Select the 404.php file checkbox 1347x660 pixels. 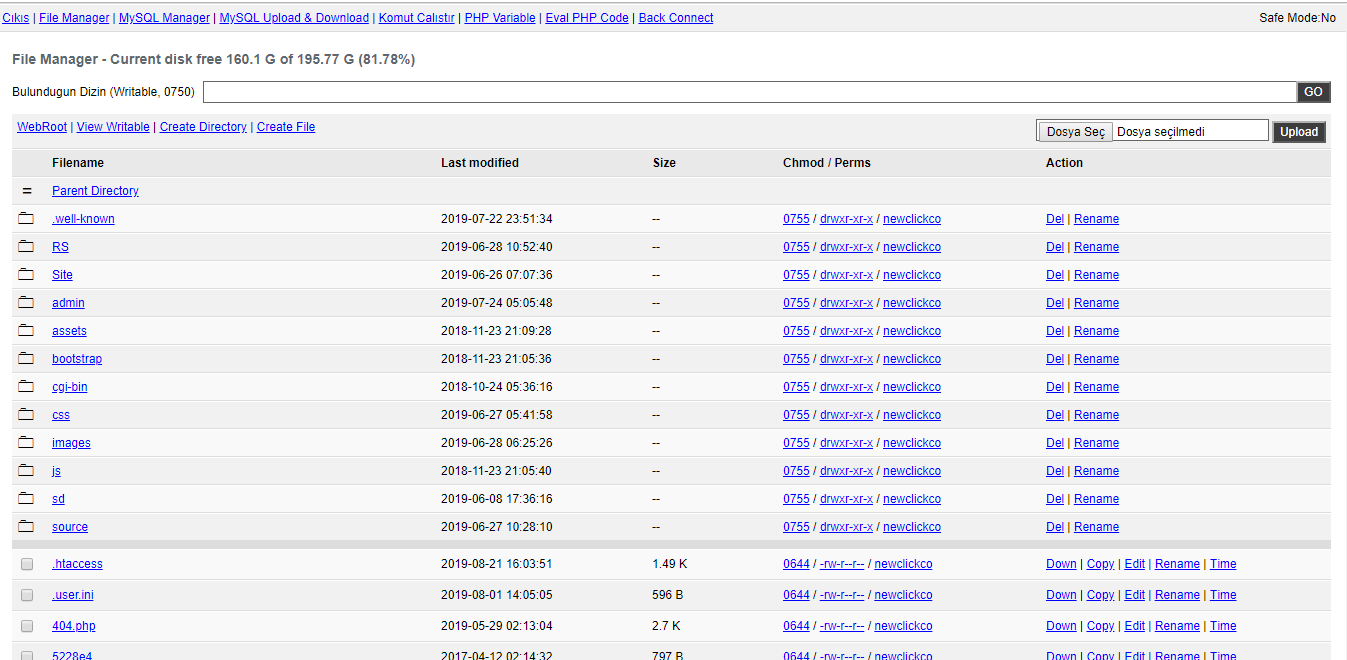click(x=27, y=626)
